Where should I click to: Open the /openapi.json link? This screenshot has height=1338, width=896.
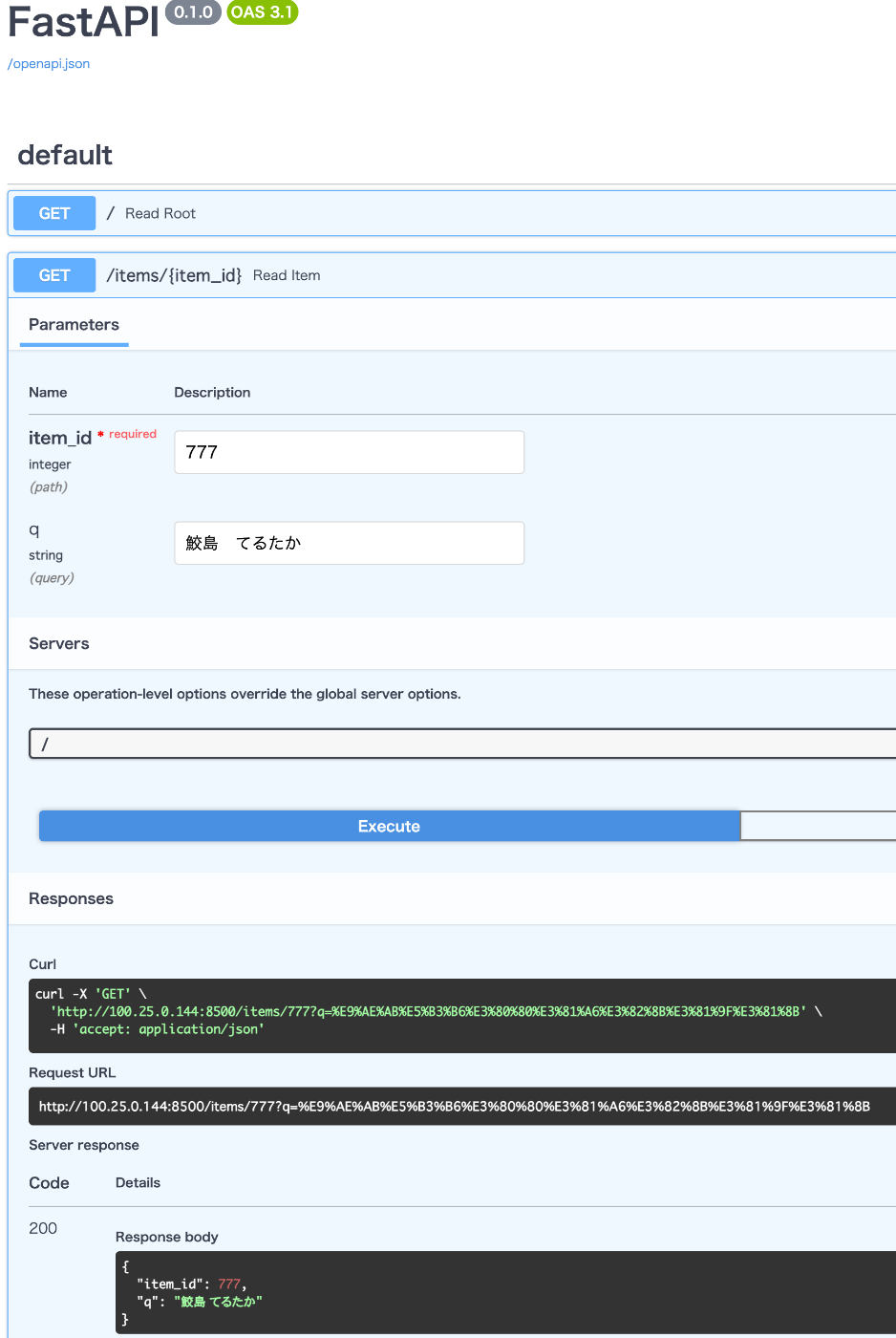[49, 64]
